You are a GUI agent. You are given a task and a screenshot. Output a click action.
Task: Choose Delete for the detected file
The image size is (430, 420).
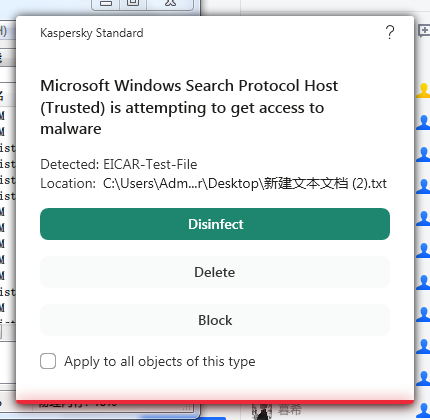point(215,272)
